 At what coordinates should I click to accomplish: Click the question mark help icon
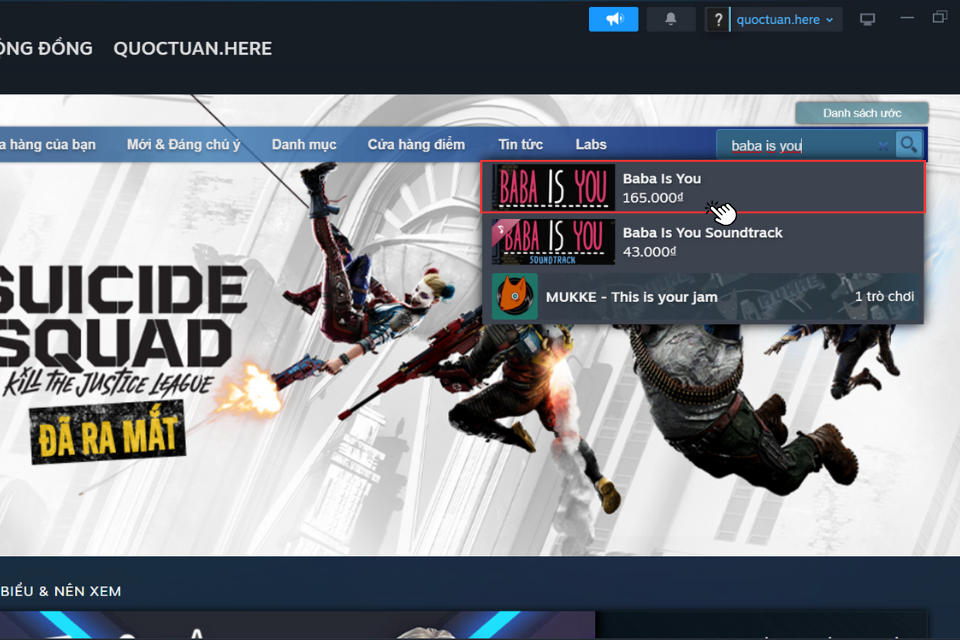(718, 20)
